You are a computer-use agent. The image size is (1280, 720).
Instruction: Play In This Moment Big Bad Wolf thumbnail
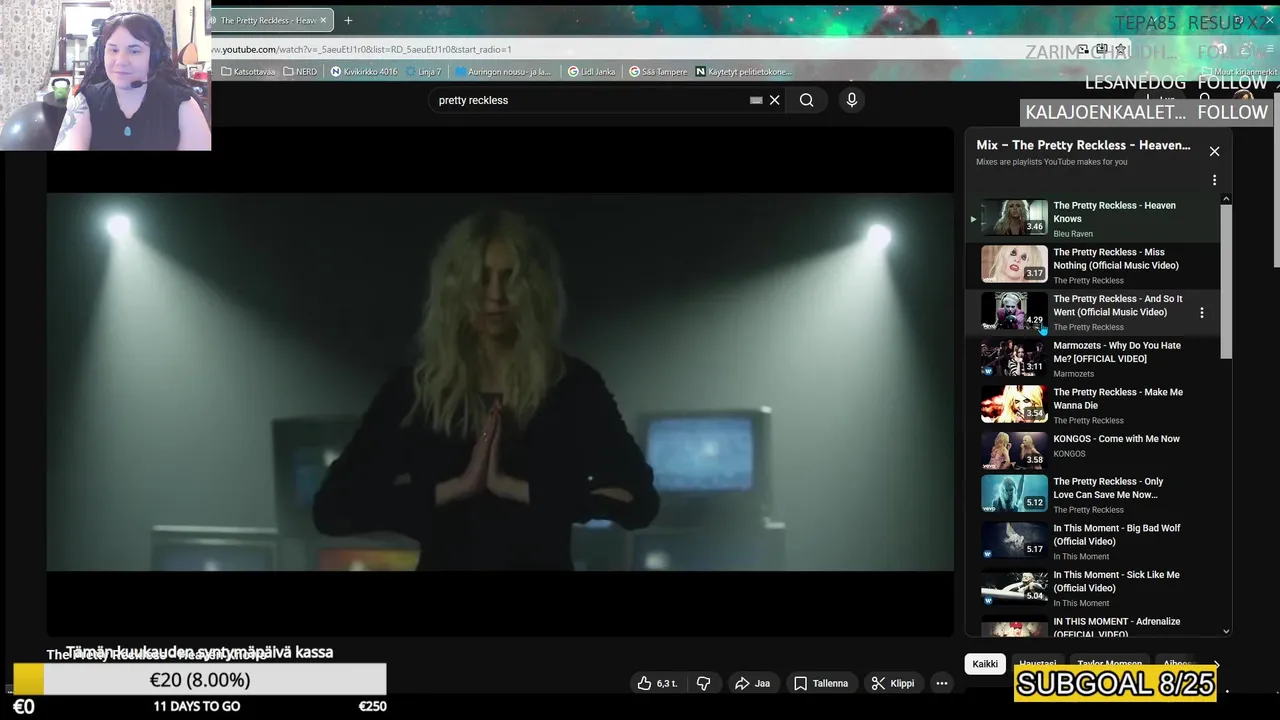[1014, 541]
